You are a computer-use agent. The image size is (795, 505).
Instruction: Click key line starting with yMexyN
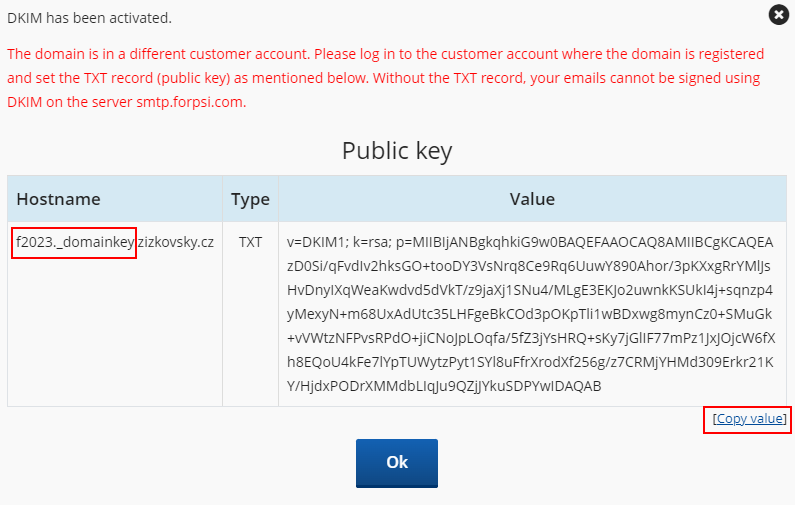(x=529, y=314)
